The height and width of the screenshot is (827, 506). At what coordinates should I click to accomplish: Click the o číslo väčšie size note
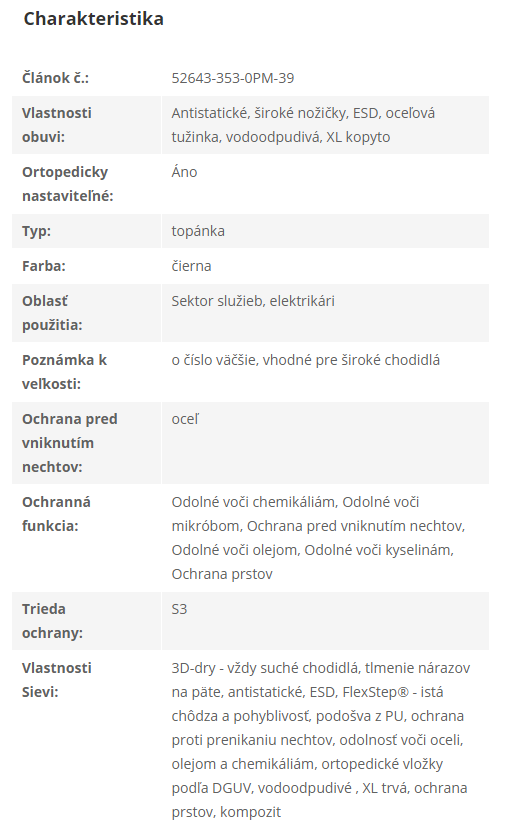pyautogui.click(x=305, y=360)
